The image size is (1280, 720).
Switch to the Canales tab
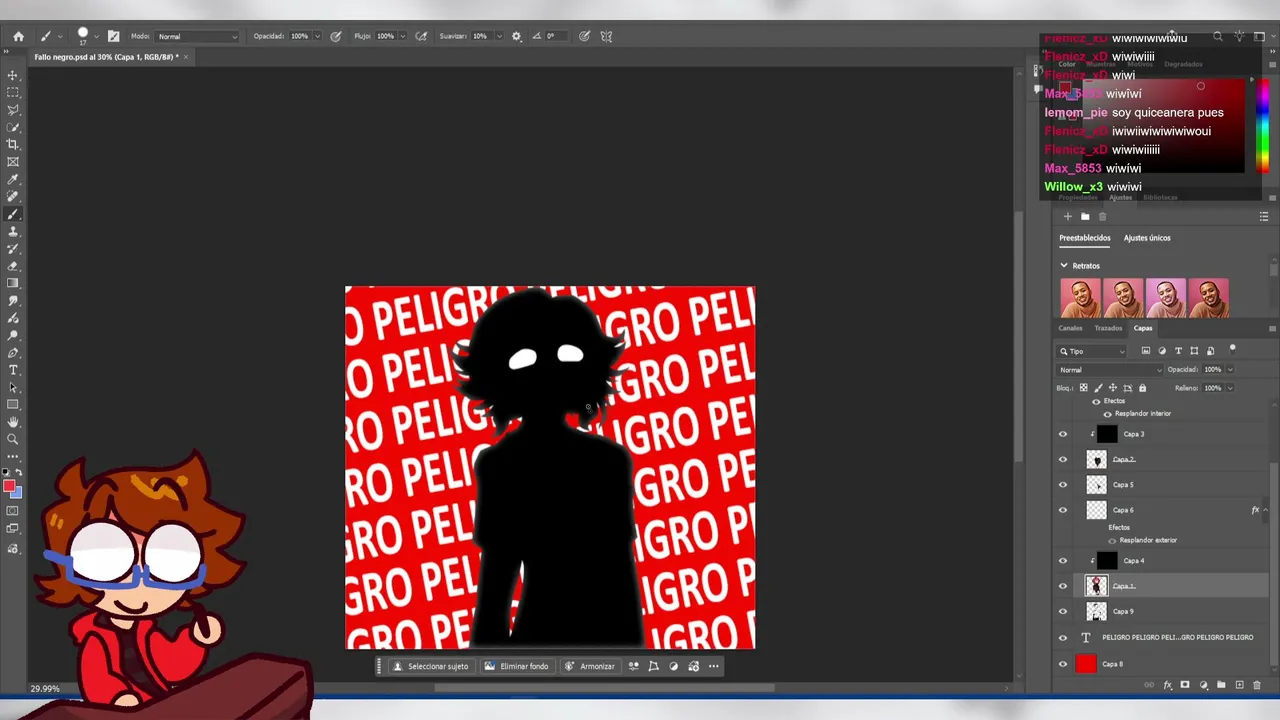pyautogui.click(x=1071, y=328)
